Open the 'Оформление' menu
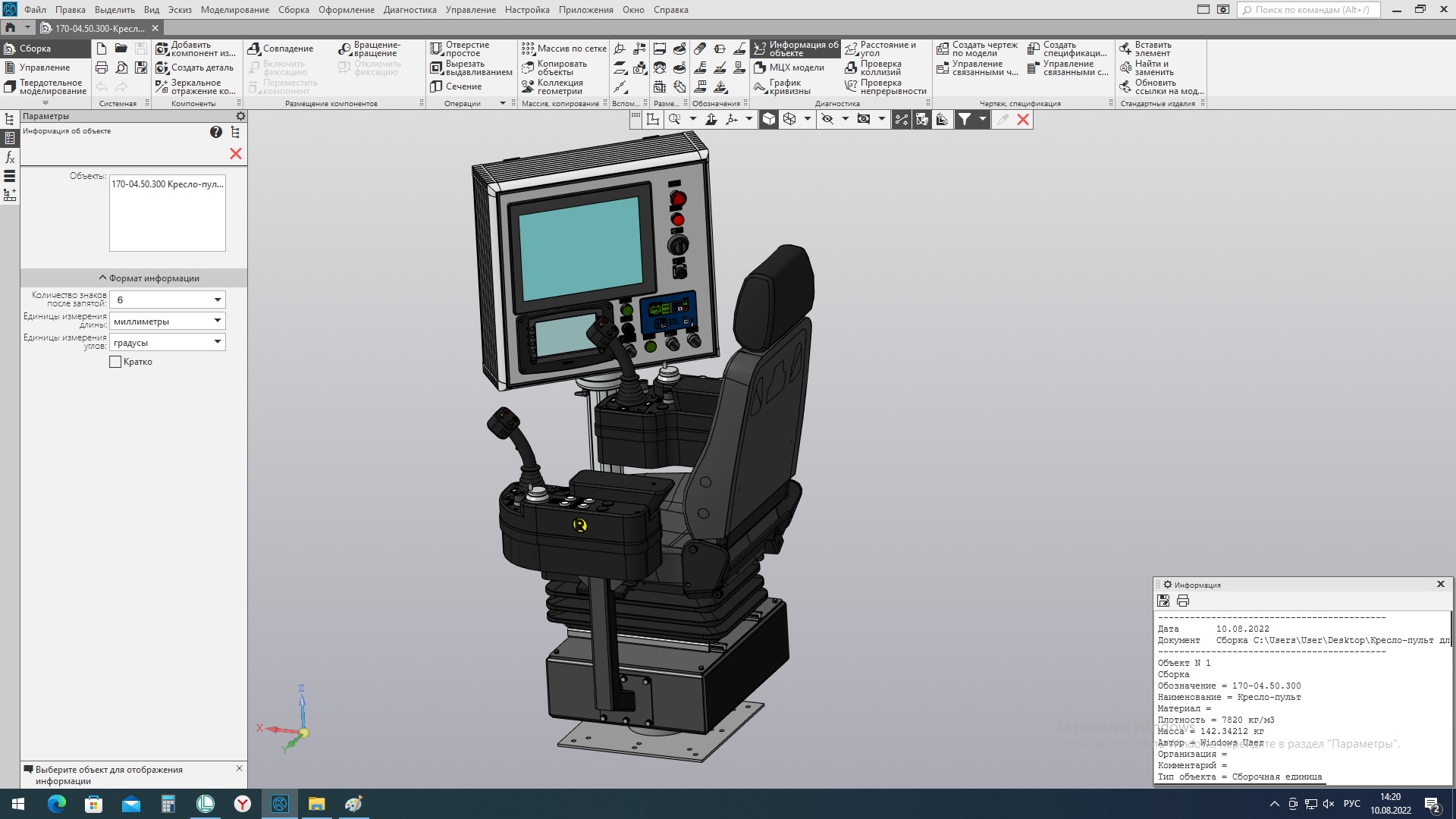Image resolution: width=1456 pixels, height=819 pixels. coord(346,10)
